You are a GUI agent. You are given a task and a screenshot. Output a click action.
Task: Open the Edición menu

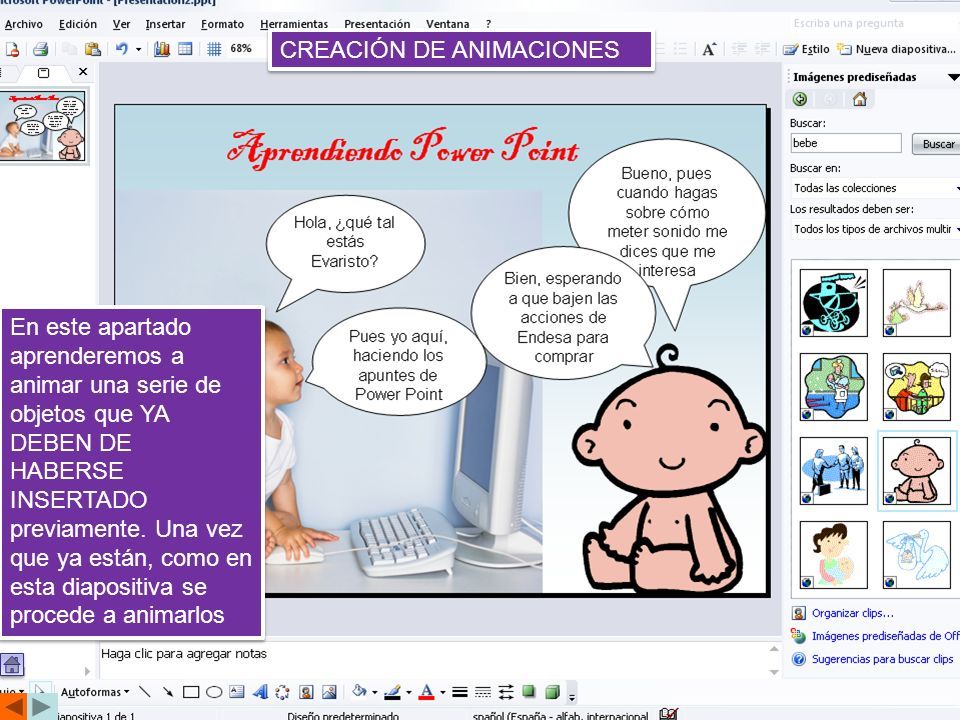click(78, 24)
